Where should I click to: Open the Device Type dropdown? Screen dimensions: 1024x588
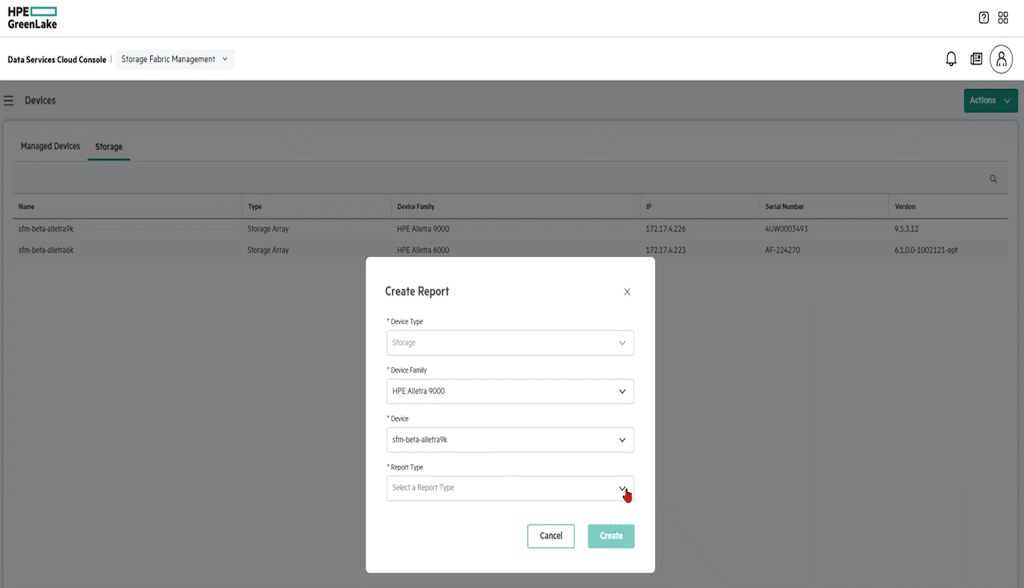tap(510, 343)
